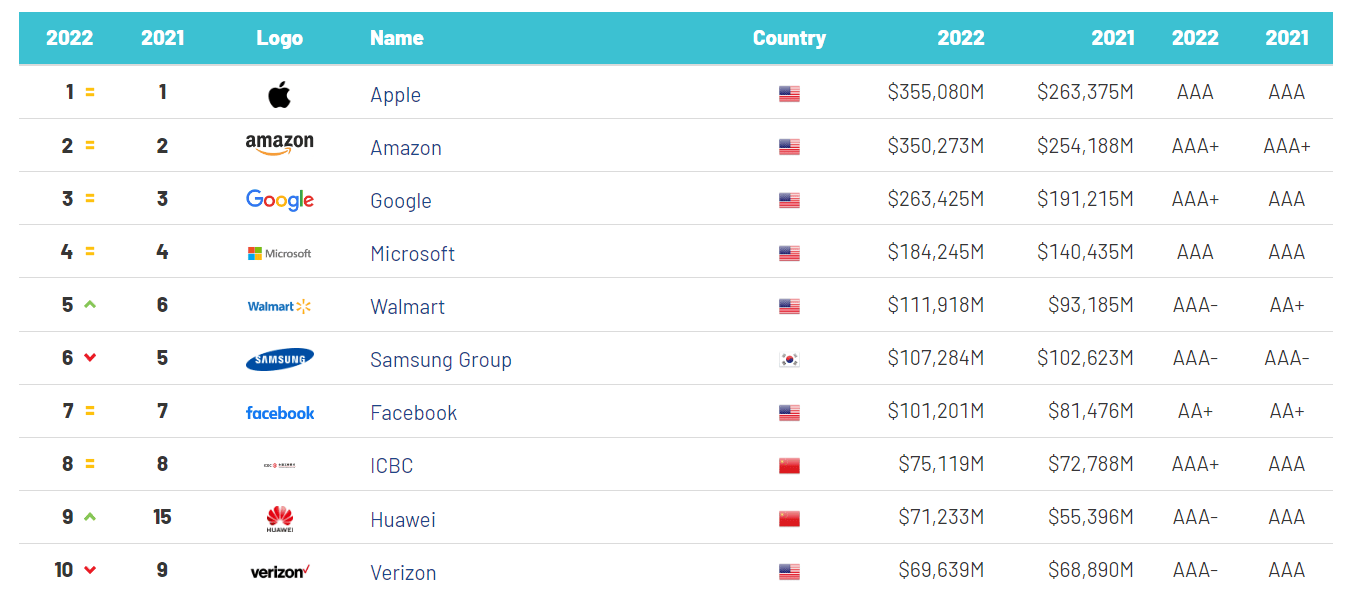
Task: Open the Walmart logo
Action: click(280, 307)
